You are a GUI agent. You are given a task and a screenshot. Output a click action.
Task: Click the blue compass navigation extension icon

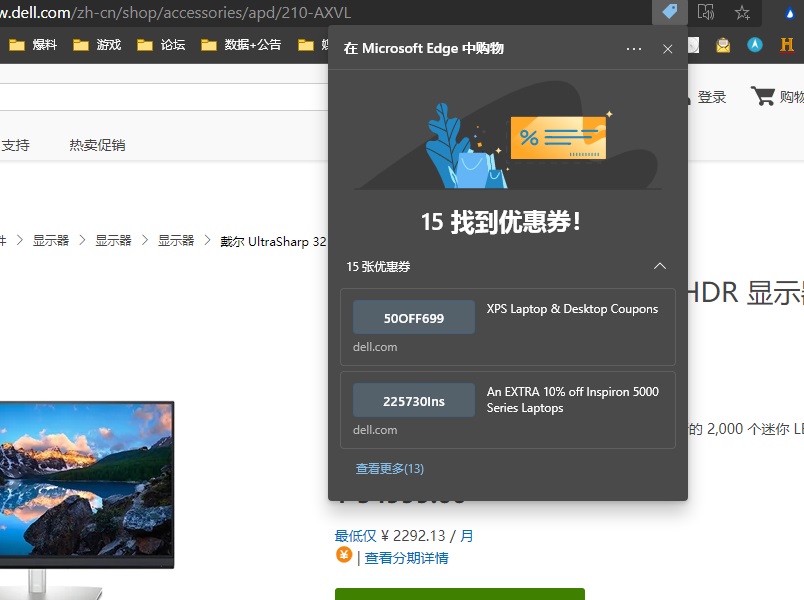point(754,44)
